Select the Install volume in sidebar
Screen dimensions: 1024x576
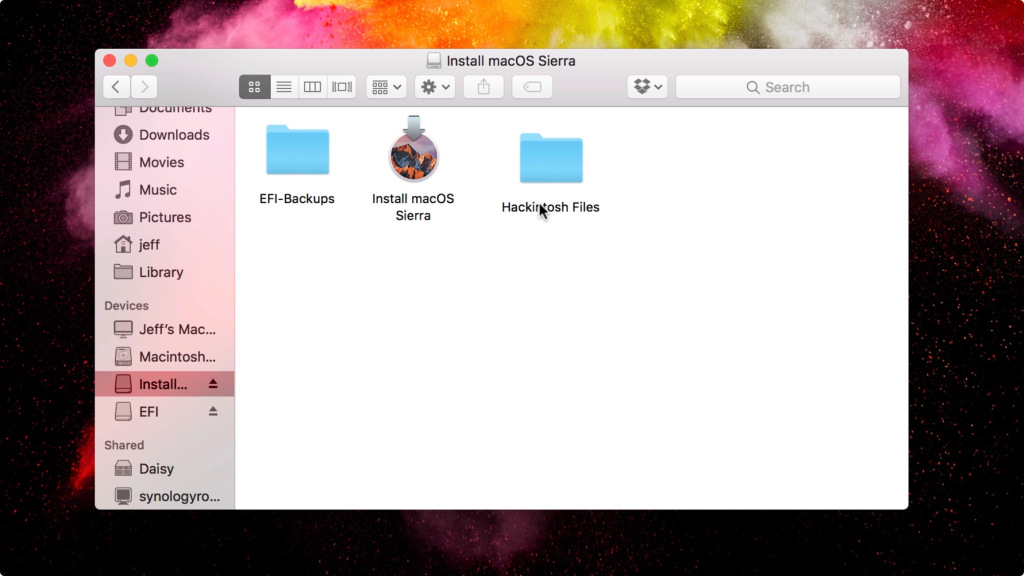coord(165,384)
